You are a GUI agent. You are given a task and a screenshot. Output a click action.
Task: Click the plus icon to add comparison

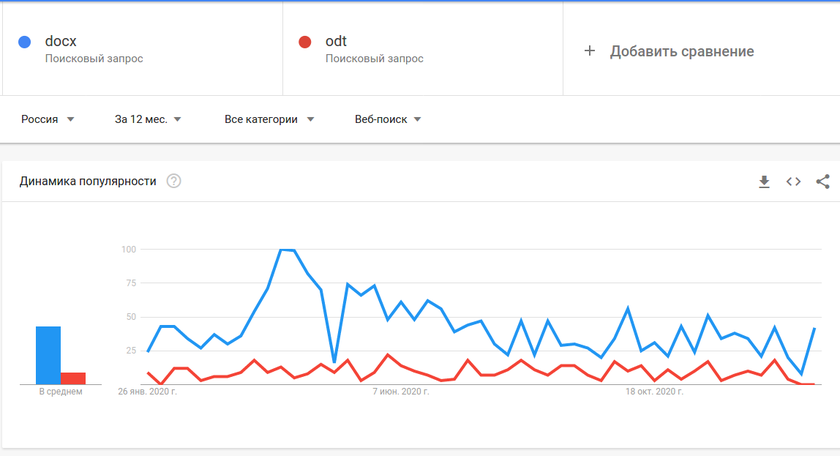pyautogui.click(x=589, y=51)
